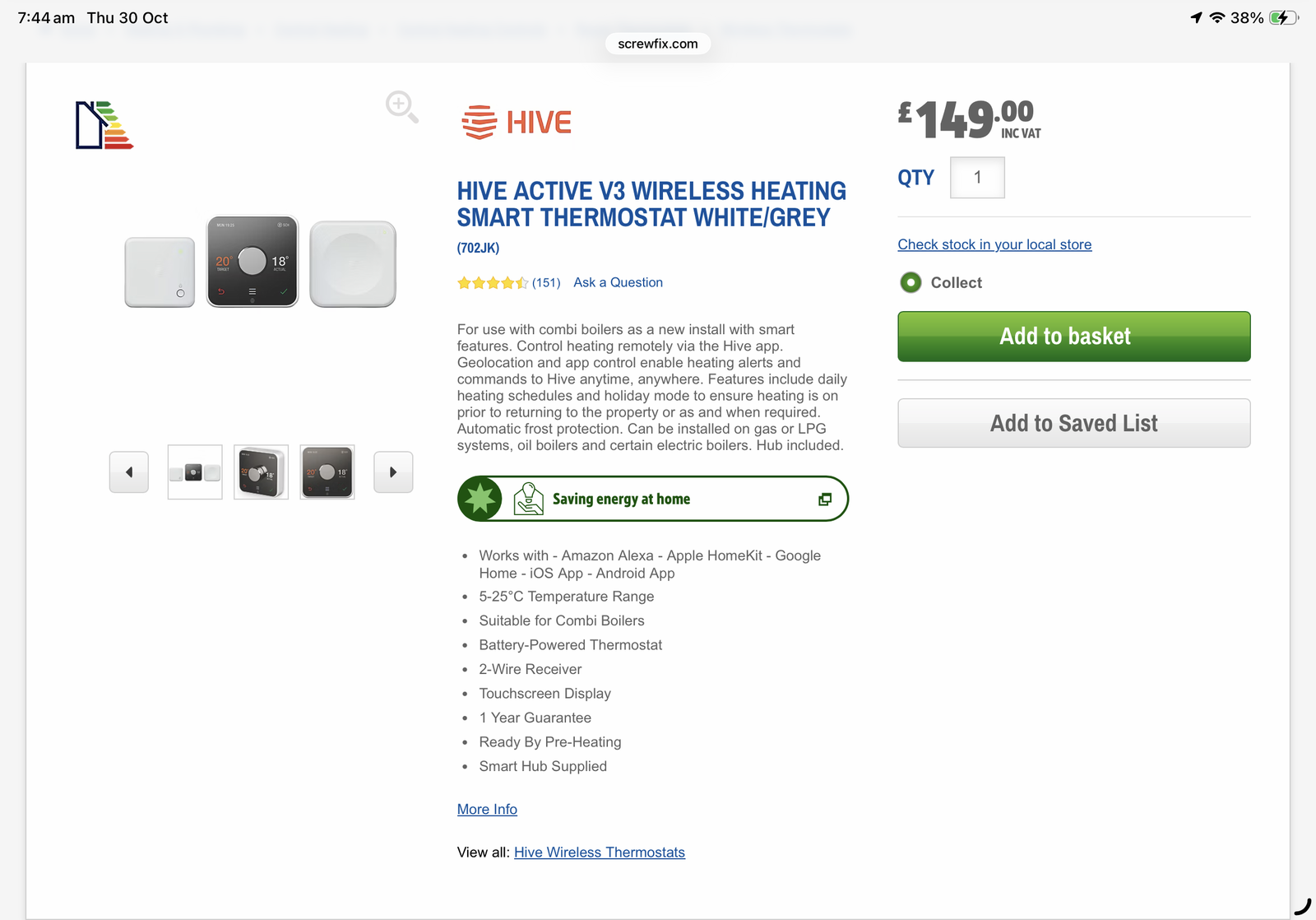
Task: Click the Add to Saved List button
Action: tap(1073, 423)
